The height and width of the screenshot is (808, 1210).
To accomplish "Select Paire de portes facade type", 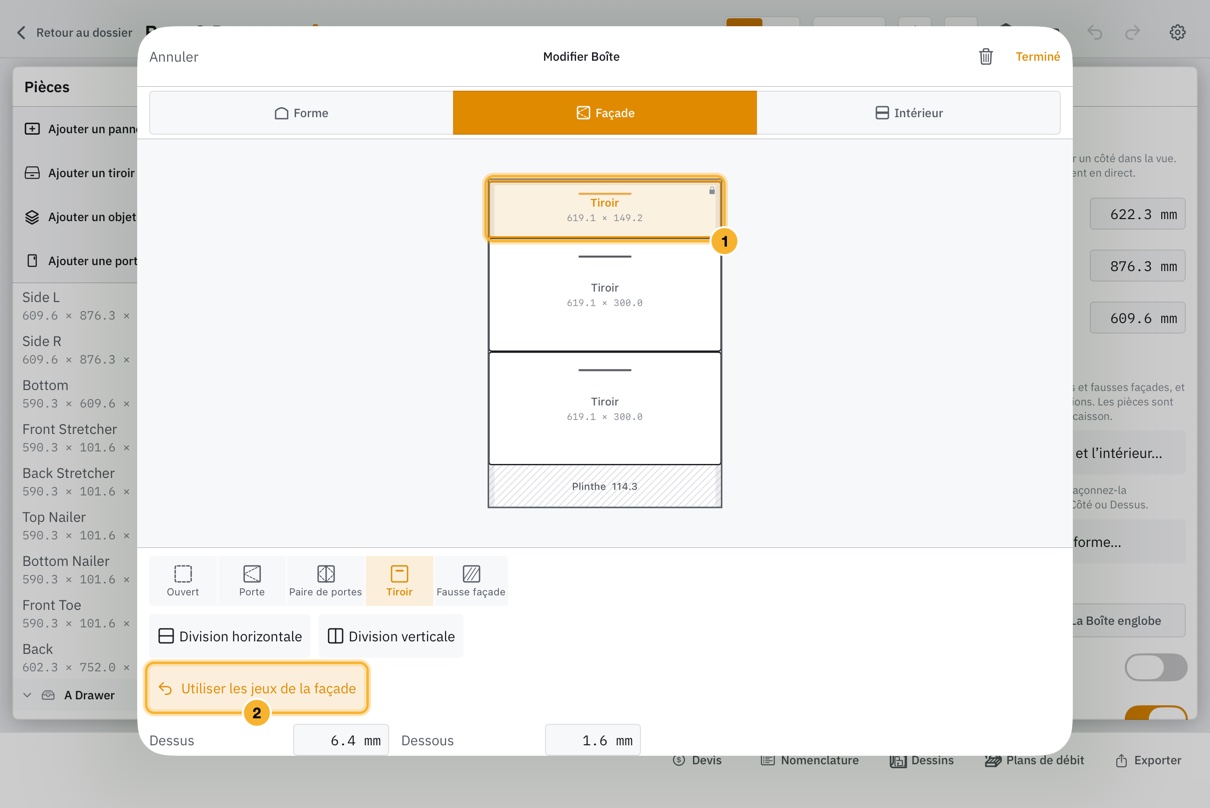I will coord(325,581).
